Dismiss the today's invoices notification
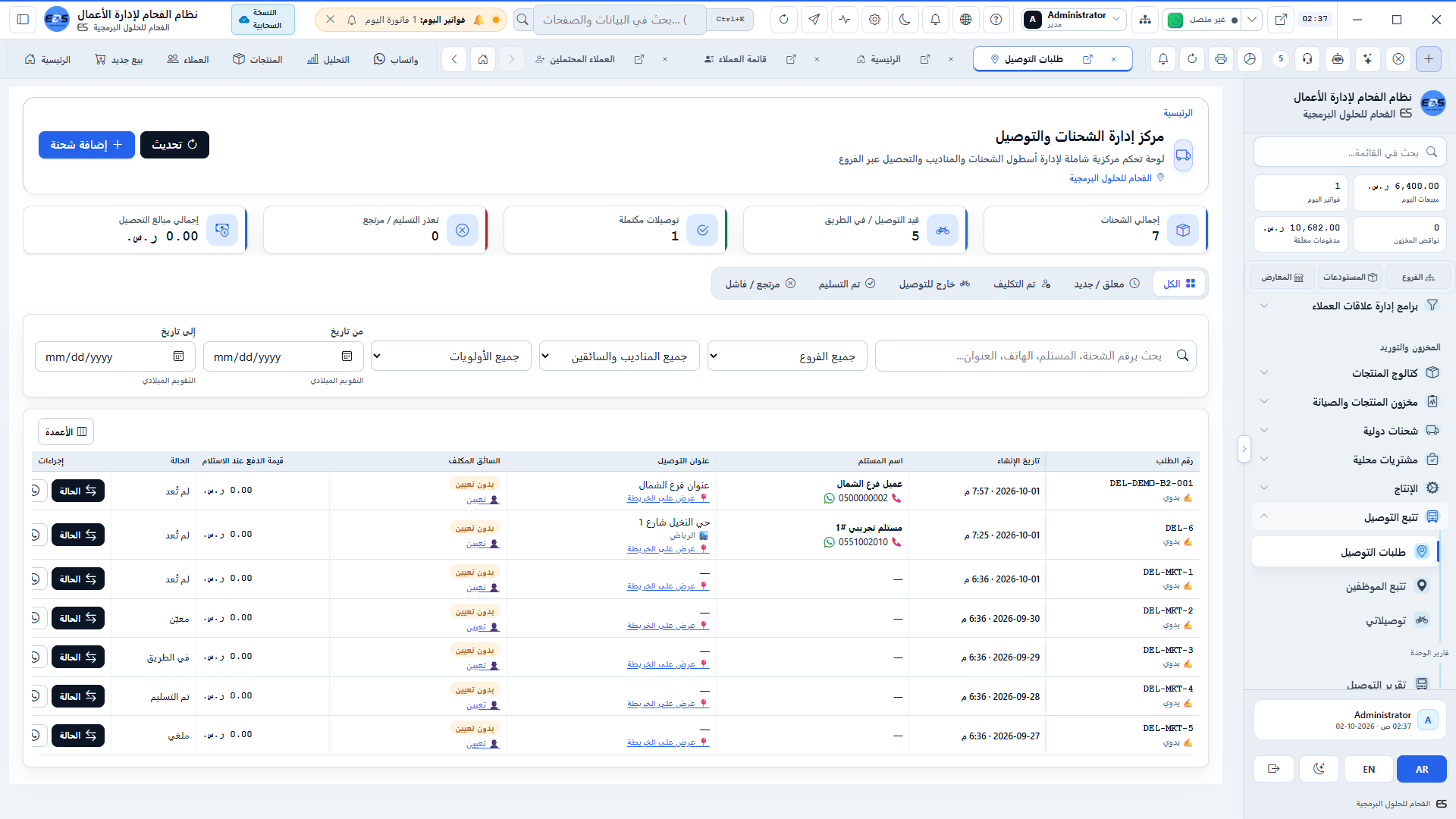This screenshot has height=819, width=1456. point(331,20)
